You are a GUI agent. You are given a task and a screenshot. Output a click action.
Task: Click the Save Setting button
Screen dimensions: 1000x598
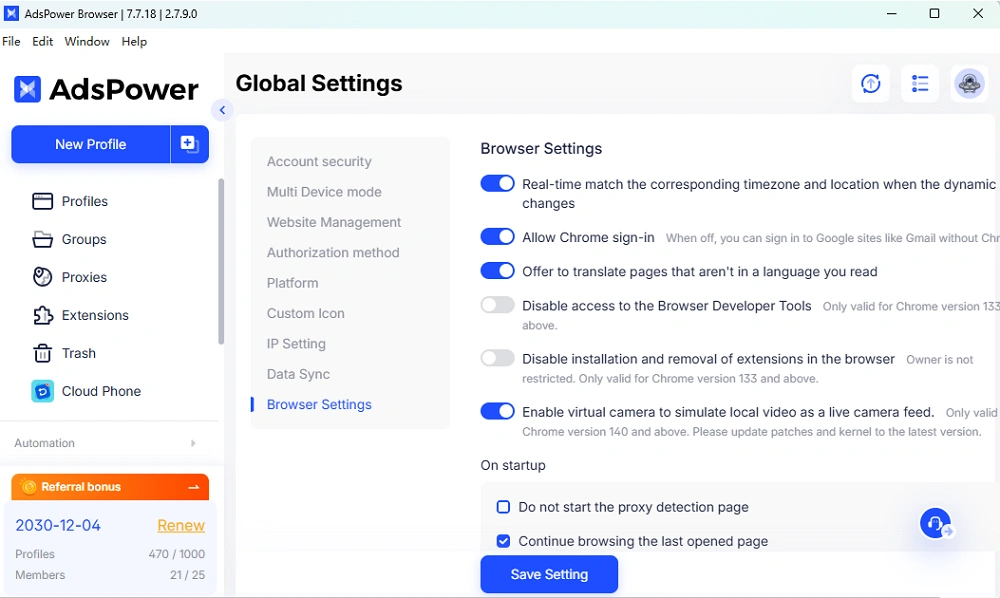coord(549,574)
